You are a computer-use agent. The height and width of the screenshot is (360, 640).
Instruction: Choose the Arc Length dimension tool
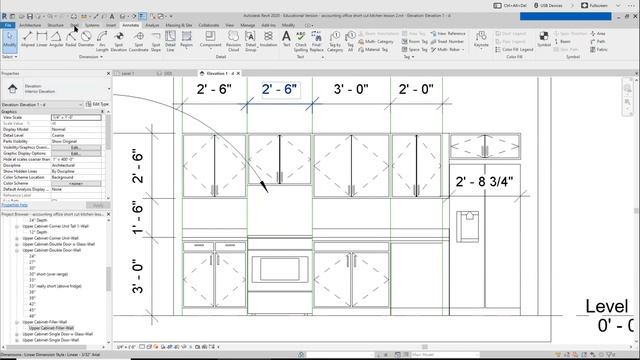click(x=102, y=41)
